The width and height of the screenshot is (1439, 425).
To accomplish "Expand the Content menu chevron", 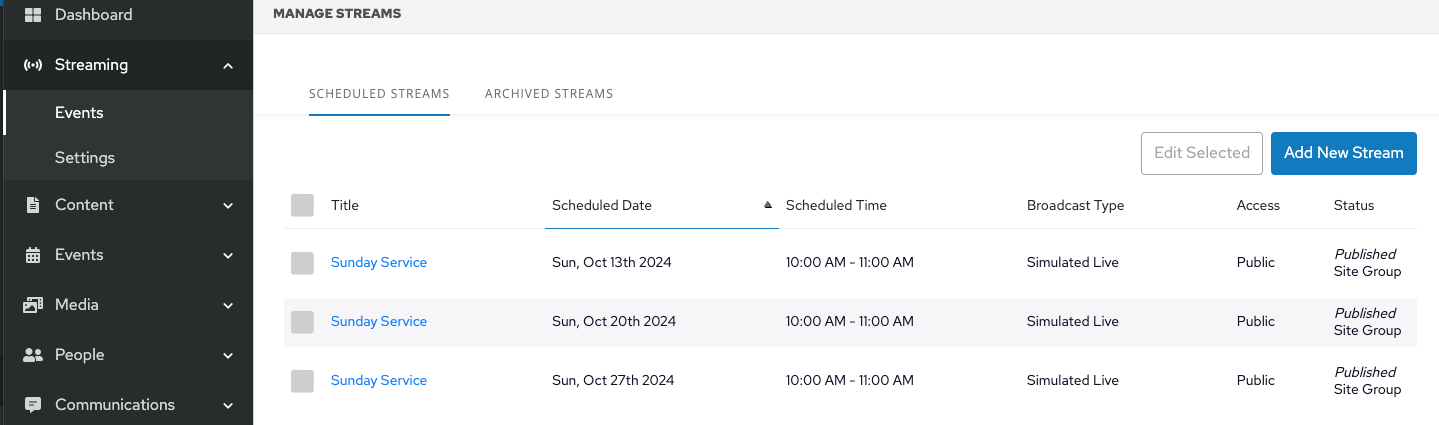I will click(x=228, y=206).
